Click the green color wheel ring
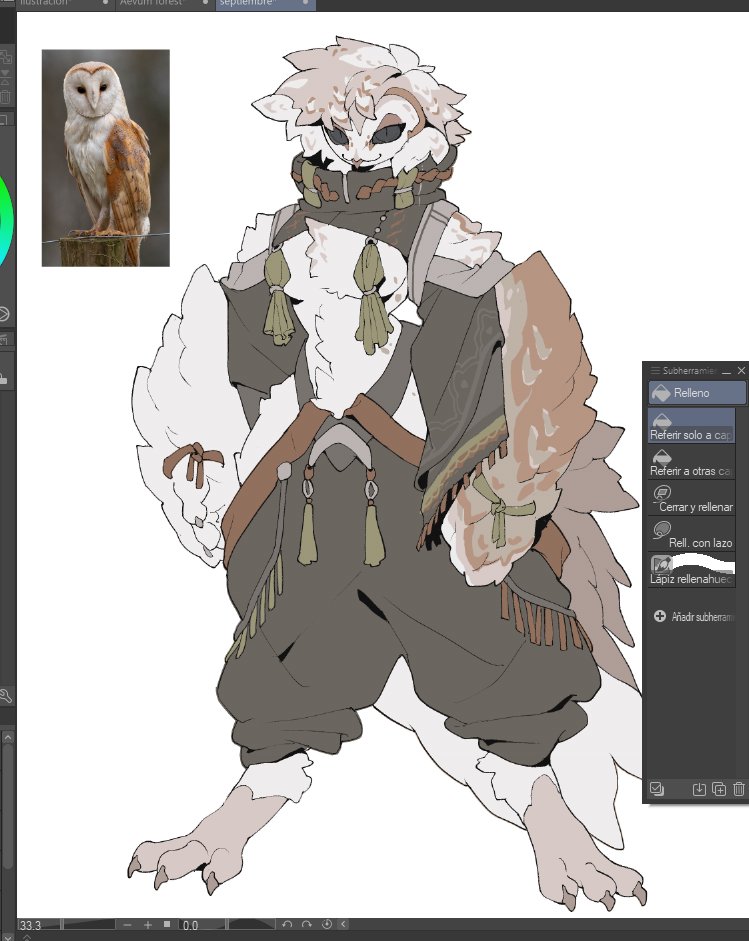 point(6,221)
